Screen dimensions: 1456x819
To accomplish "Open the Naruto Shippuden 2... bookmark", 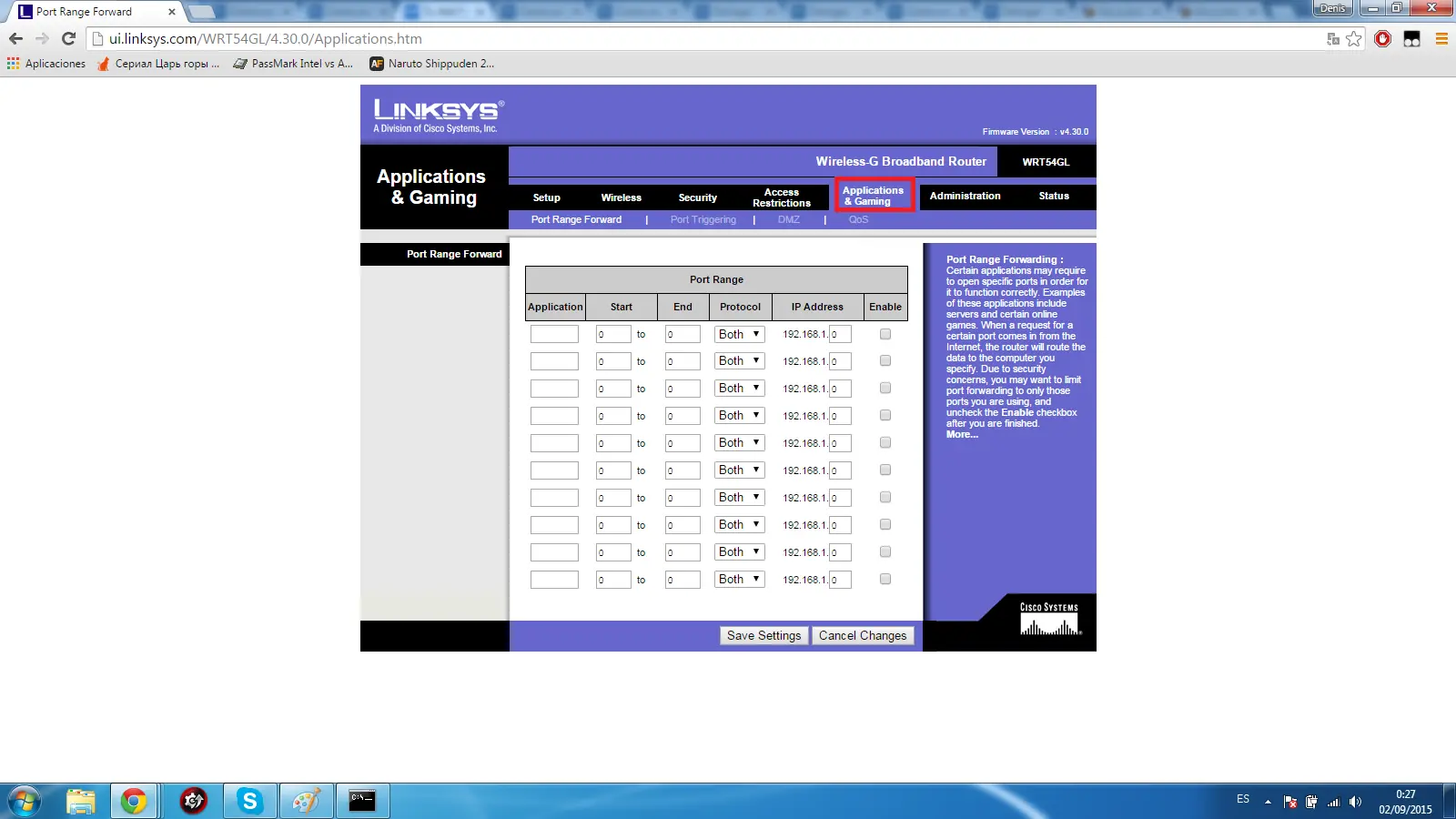I will coord(432,64).
